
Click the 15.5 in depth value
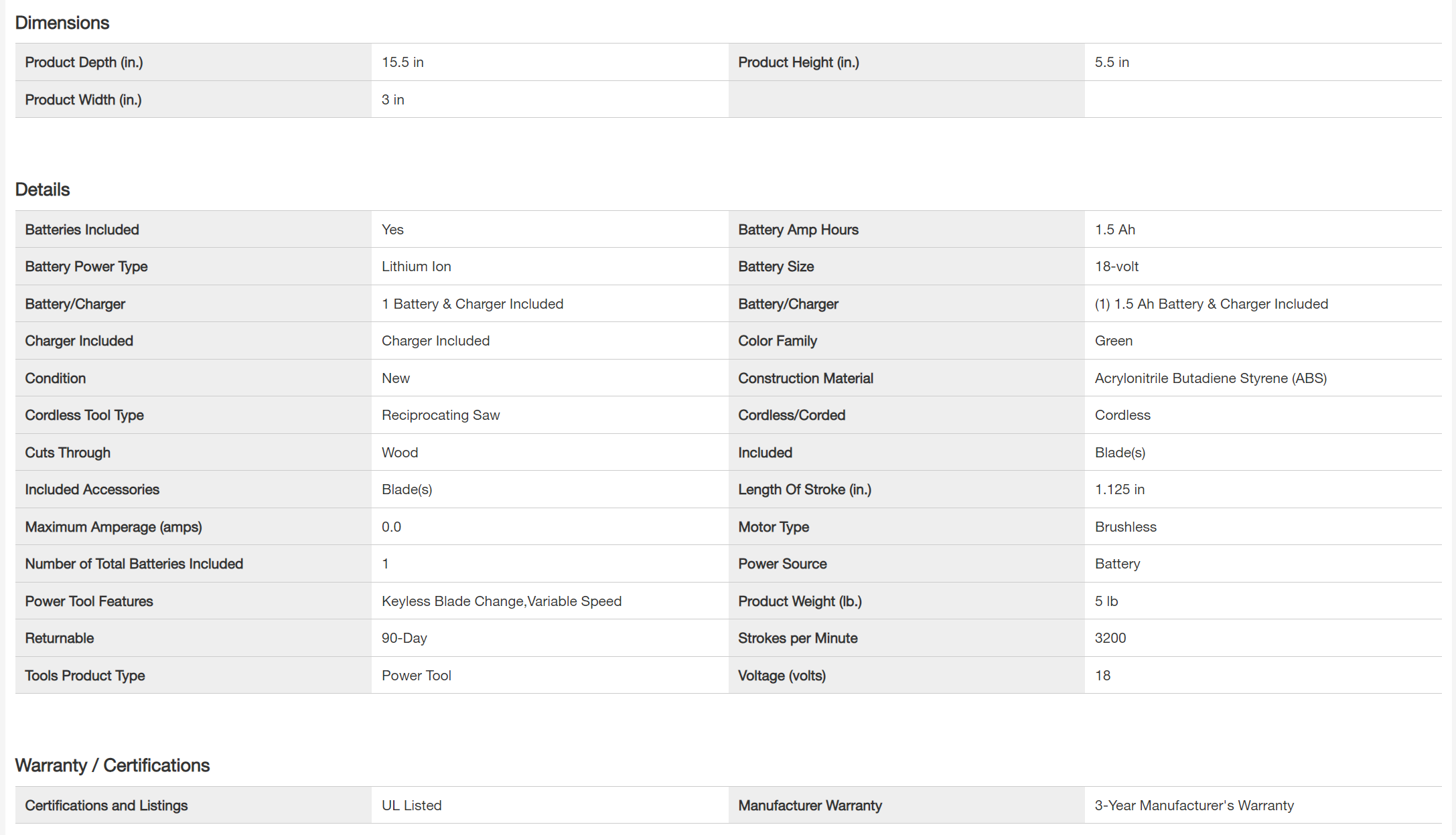[x=403, y=62]
